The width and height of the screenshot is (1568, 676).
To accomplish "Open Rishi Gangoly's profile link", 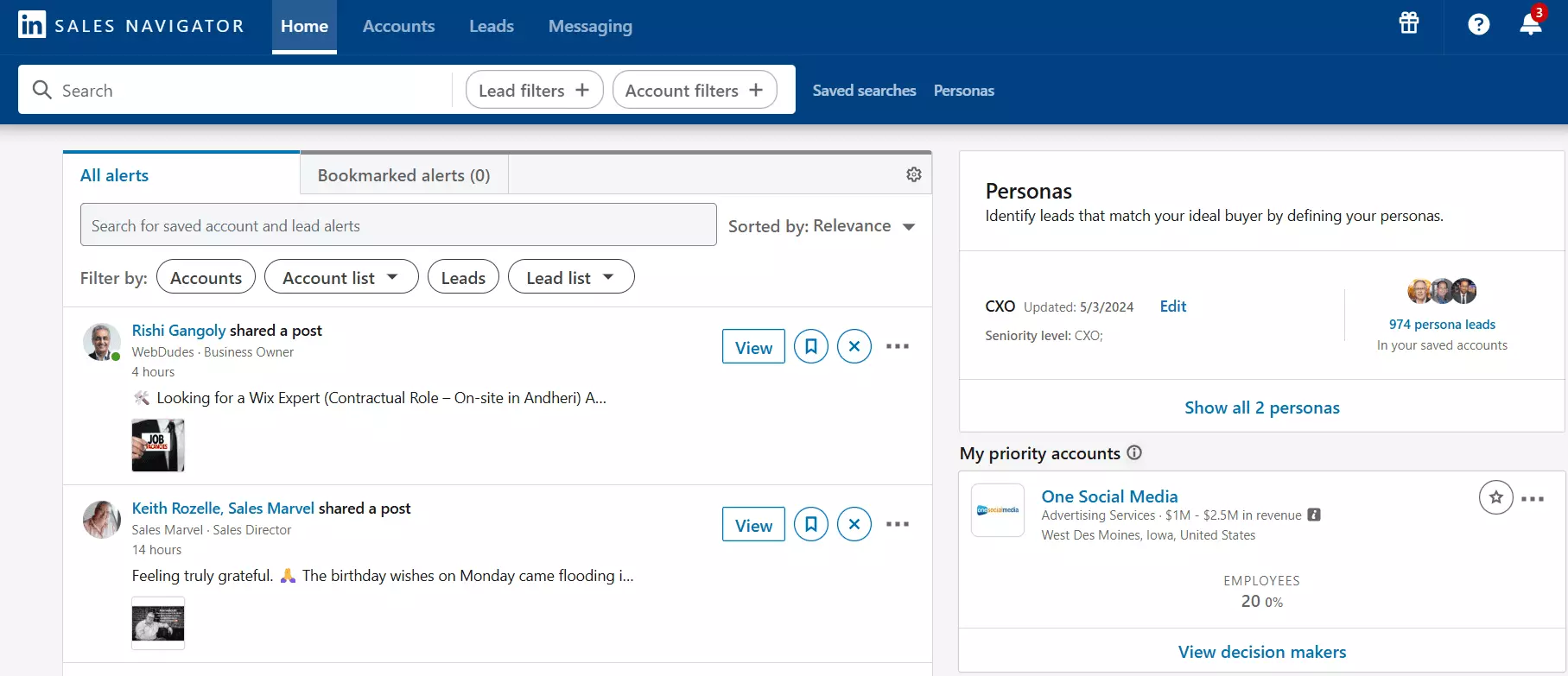I will pyautogui.click(x=179, y=330).
